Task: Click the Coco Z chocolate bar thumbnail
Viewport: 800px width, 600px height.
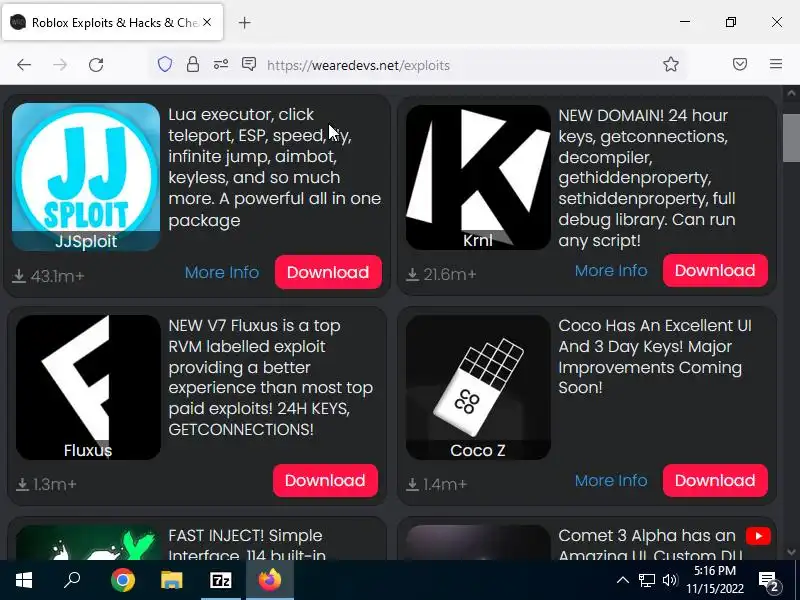Action: (478, 387)
